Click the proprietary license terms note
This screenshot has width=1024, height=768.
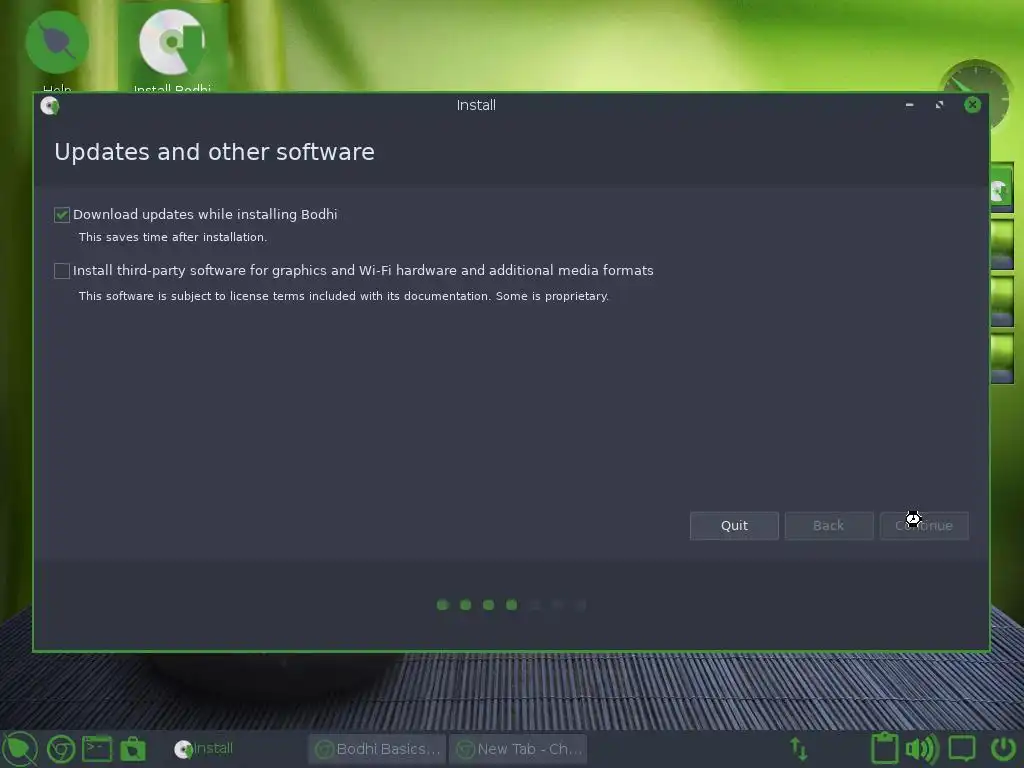(344, 296)
